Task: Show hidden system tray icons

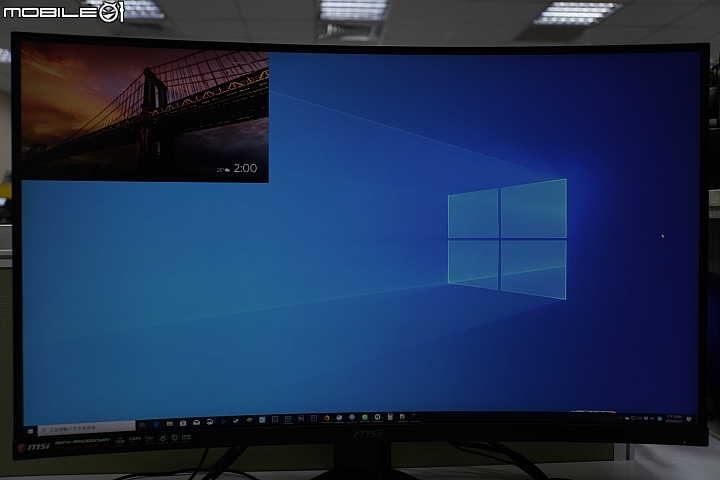Action: pyautogui.click(x=621, y=418)
